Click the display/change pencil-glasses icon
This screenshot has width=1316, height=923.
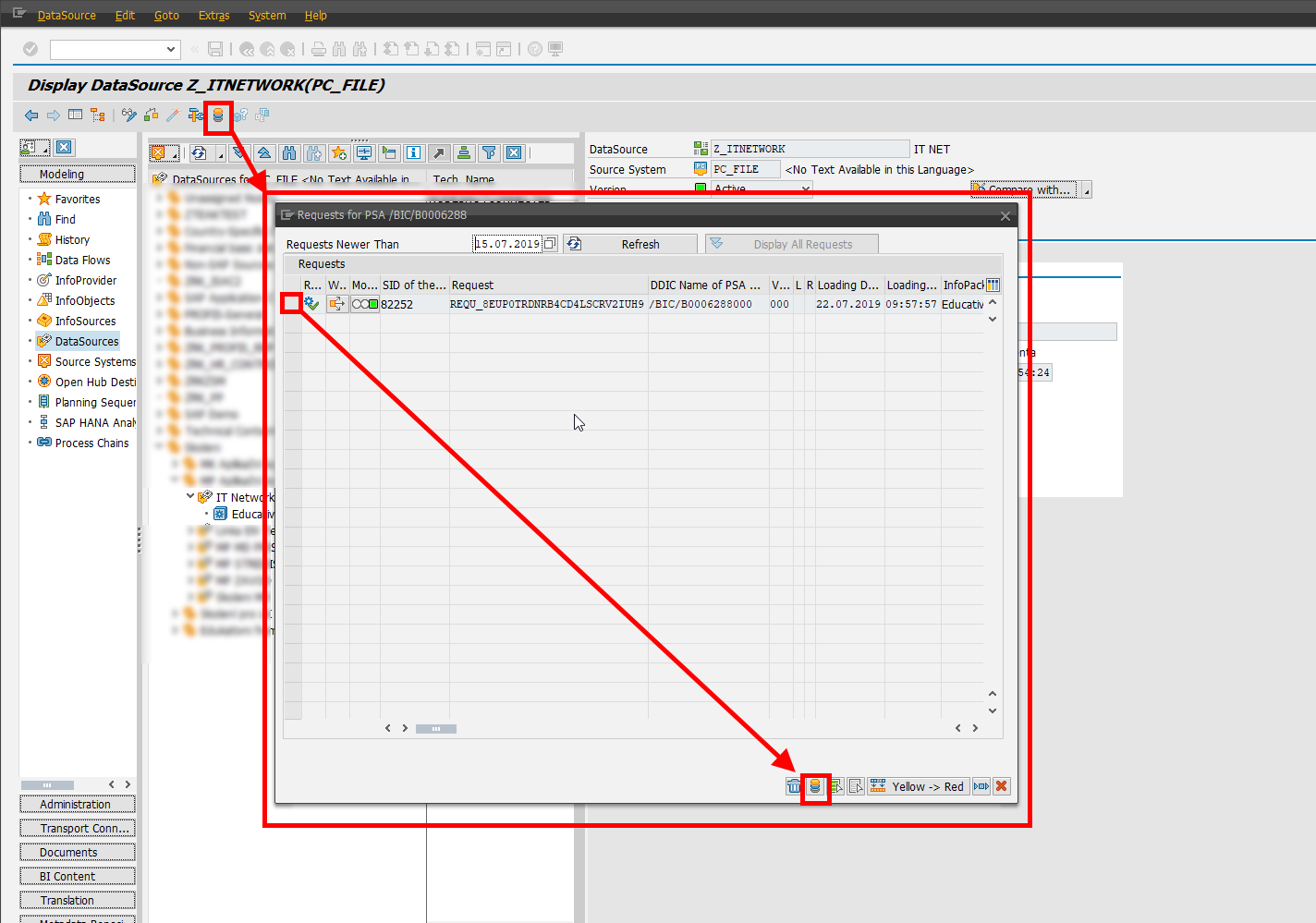[128, 115]
